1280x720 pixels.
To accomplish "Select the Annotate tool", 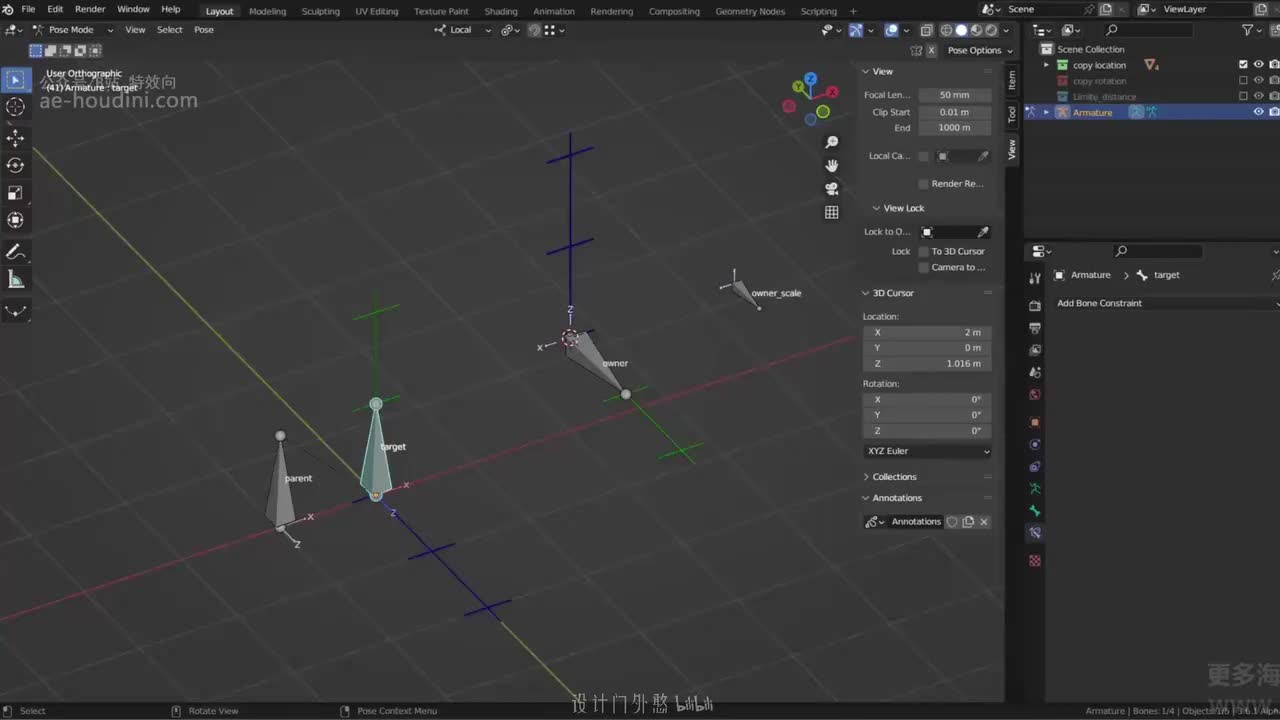I will (16, 251).
